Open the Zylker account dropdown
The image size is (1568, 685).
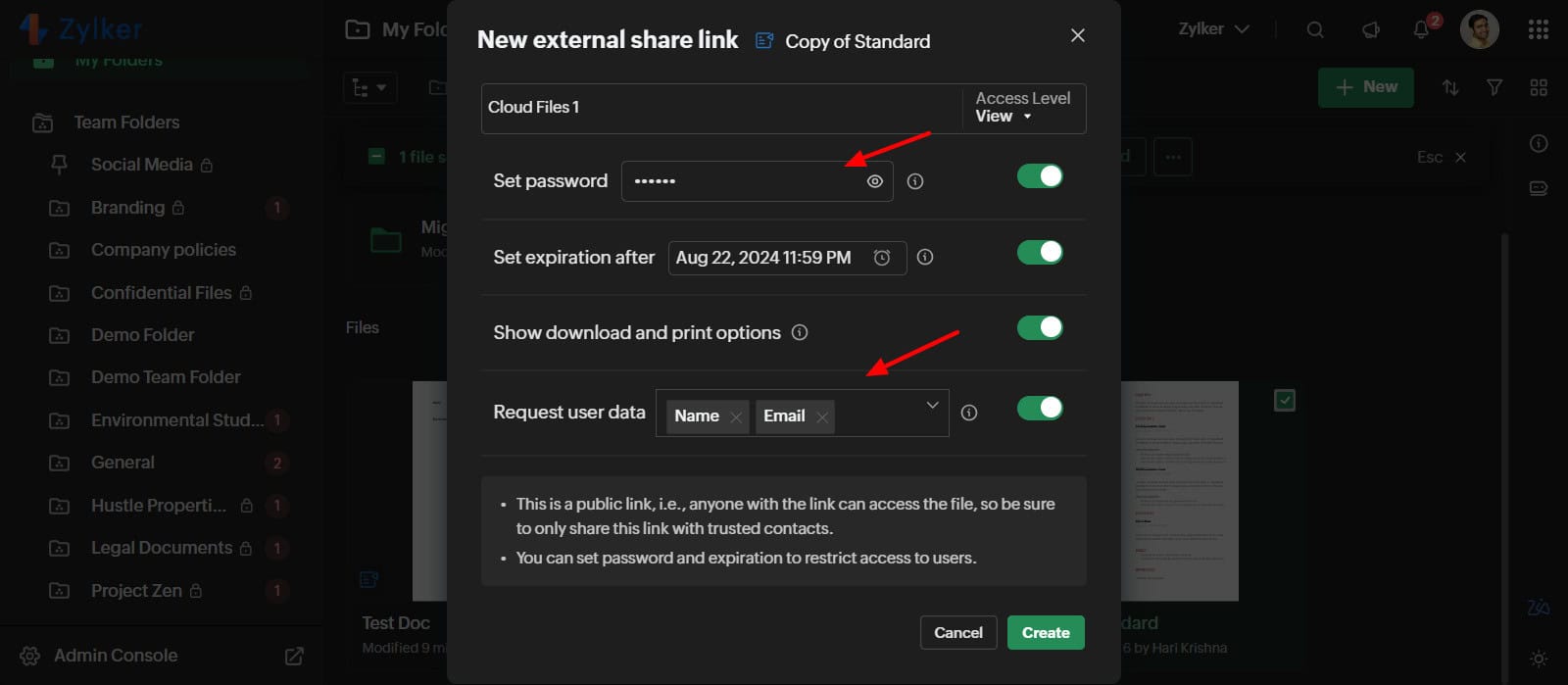[1213, 29]
